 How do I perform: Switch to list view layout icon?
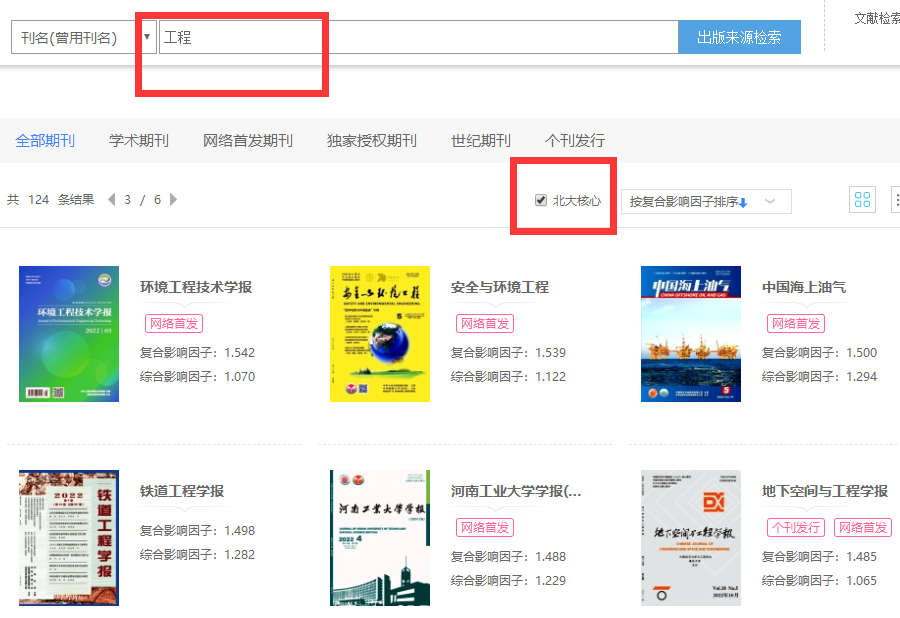895,200
